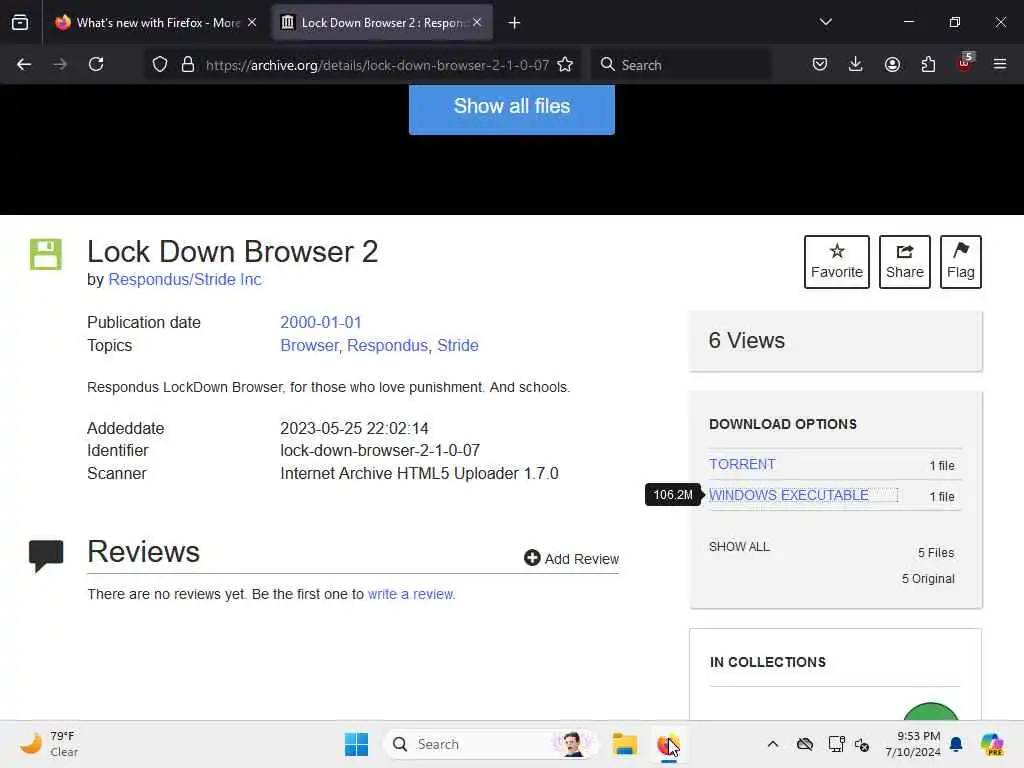
Task: Open File Explorer from the taskbar
Action: click(624, 744)
